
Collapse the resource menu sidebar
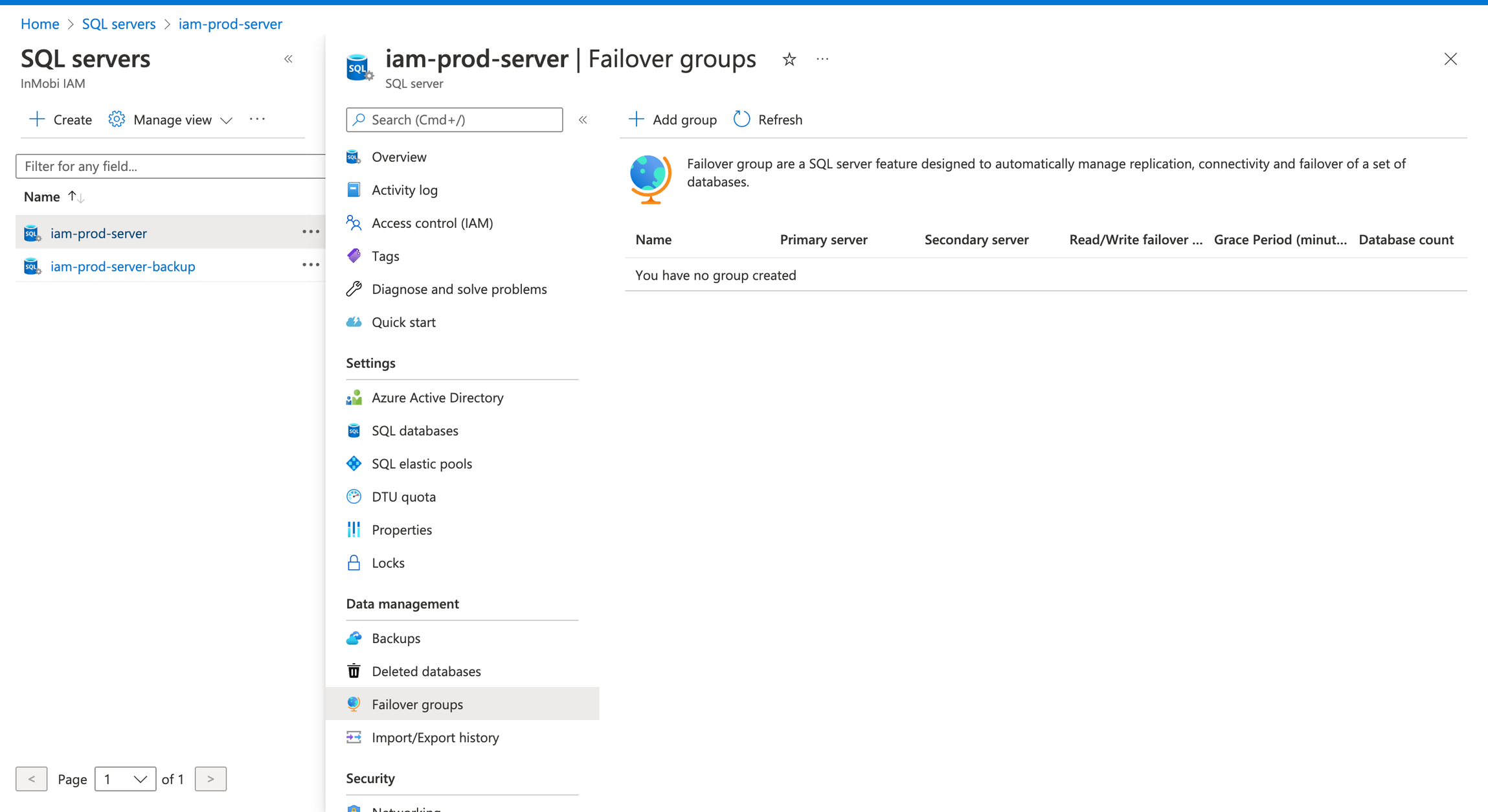click(583, 120)
